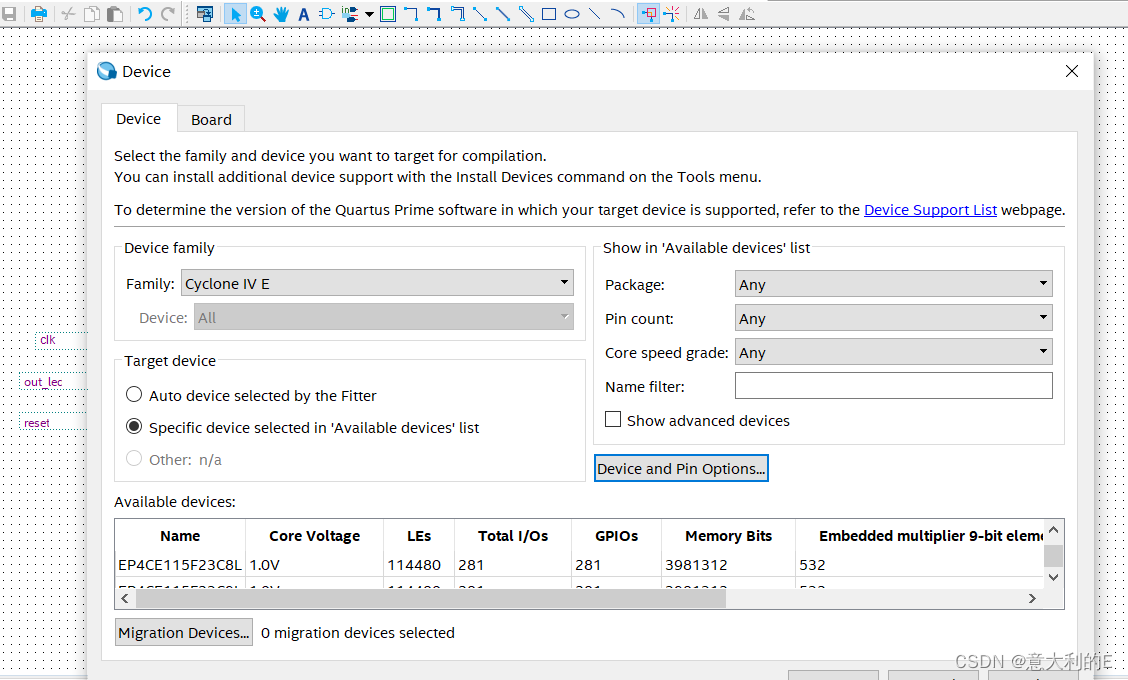This screenshot has width=1128, height=680.
Task: Enable Show advanced devices checkbox
Action: point(613,419)
